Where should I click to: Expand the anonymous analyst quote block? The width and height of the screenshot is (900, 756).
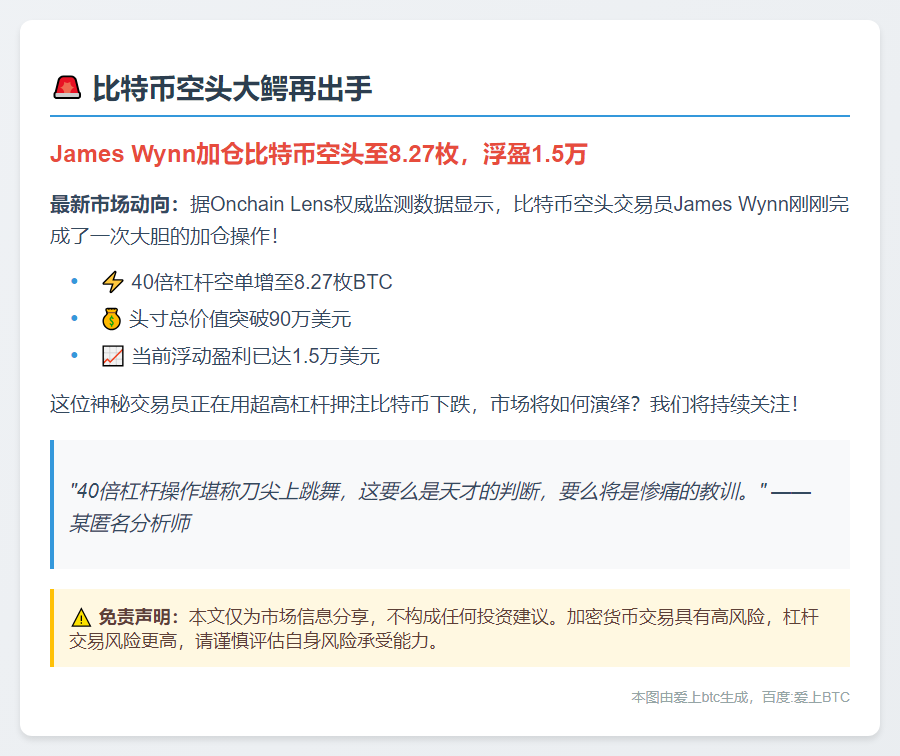point(450,502)
